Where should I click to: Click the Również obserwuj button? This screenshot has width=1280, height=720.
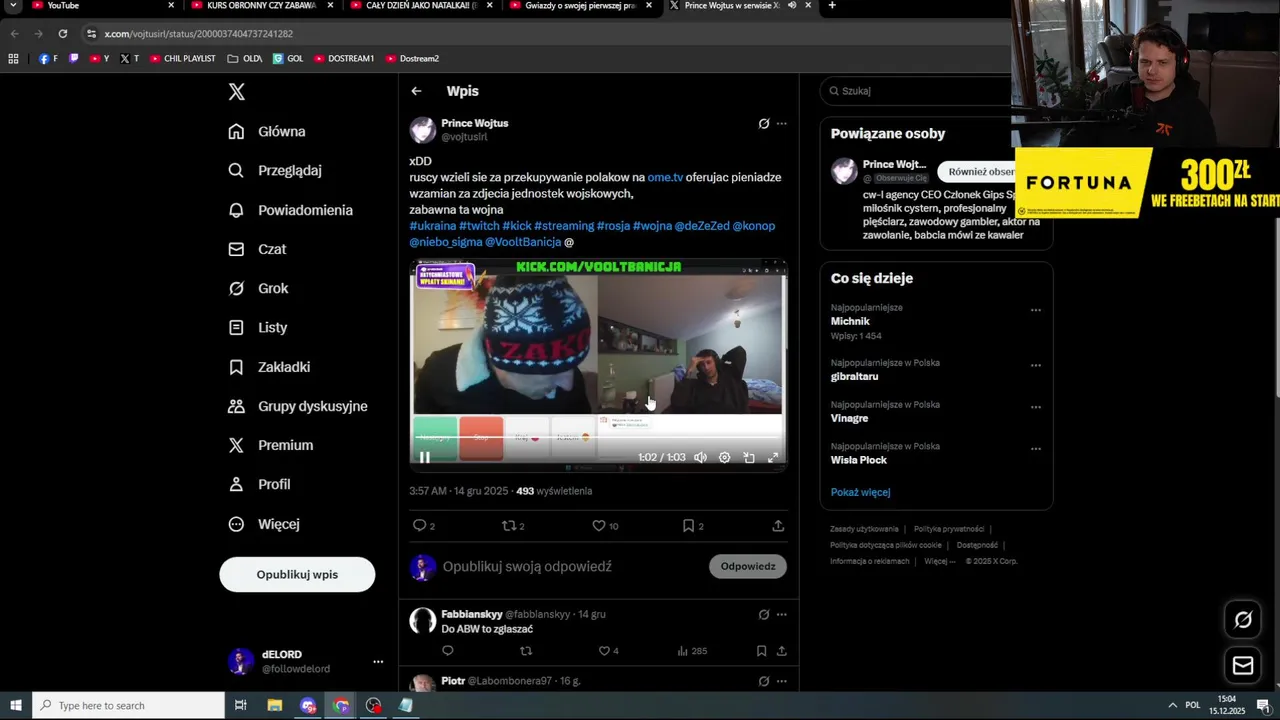pos(977,171)
